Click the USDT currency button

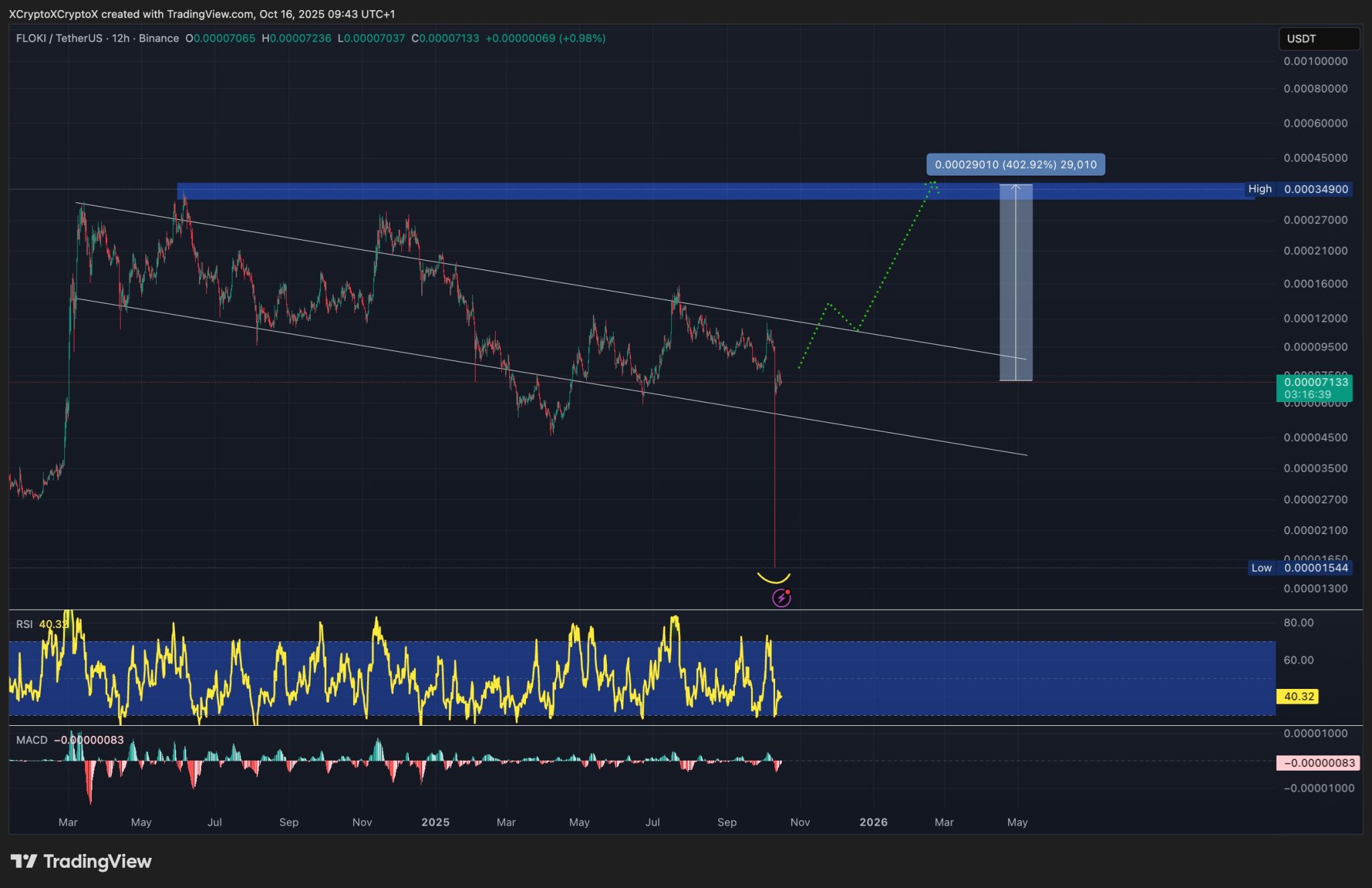(1318, 39)
